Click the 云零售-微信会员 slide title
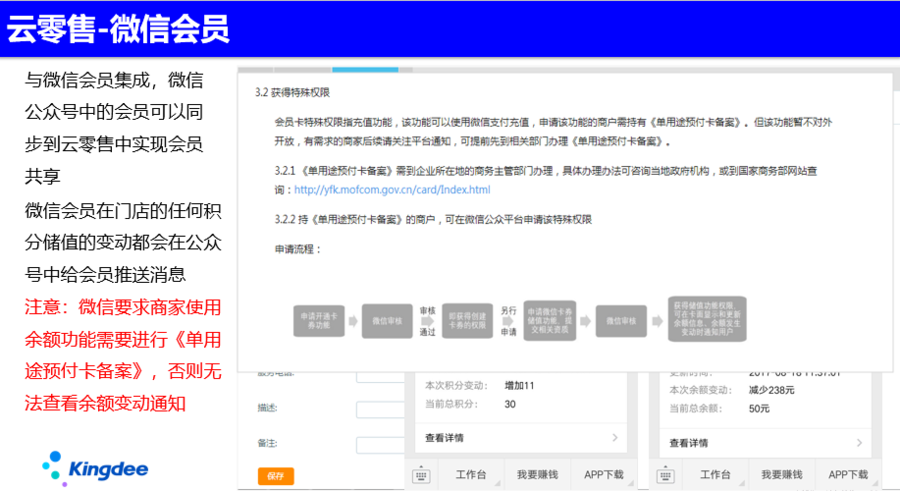Screen dimensions: 900x491 click(x=118, y=29)
